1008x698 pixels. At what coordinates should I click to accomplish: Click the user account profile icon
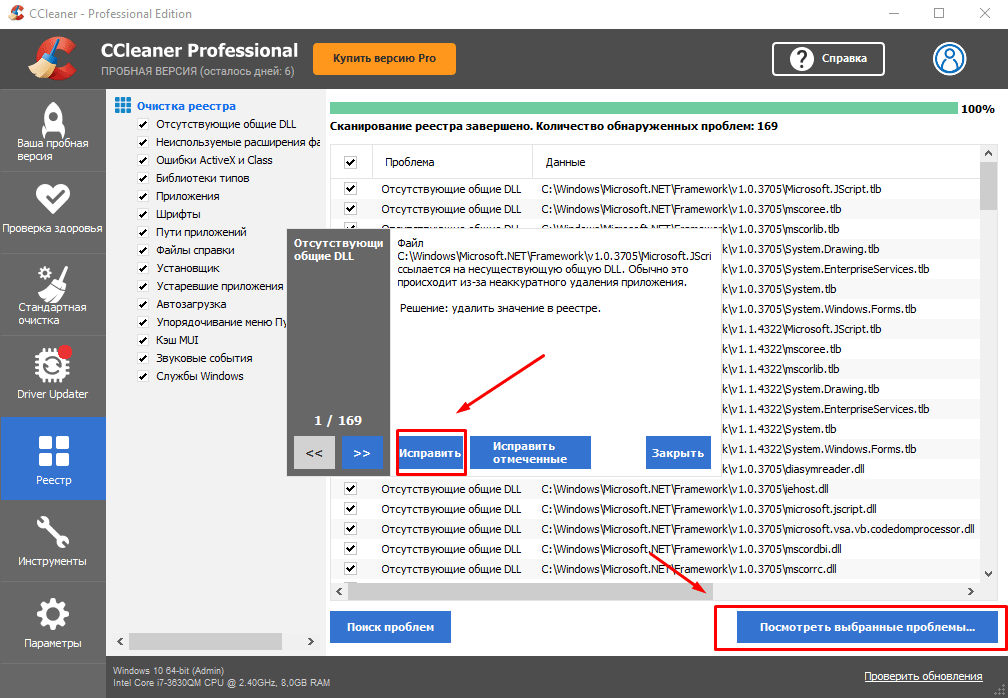coord(949,59)
